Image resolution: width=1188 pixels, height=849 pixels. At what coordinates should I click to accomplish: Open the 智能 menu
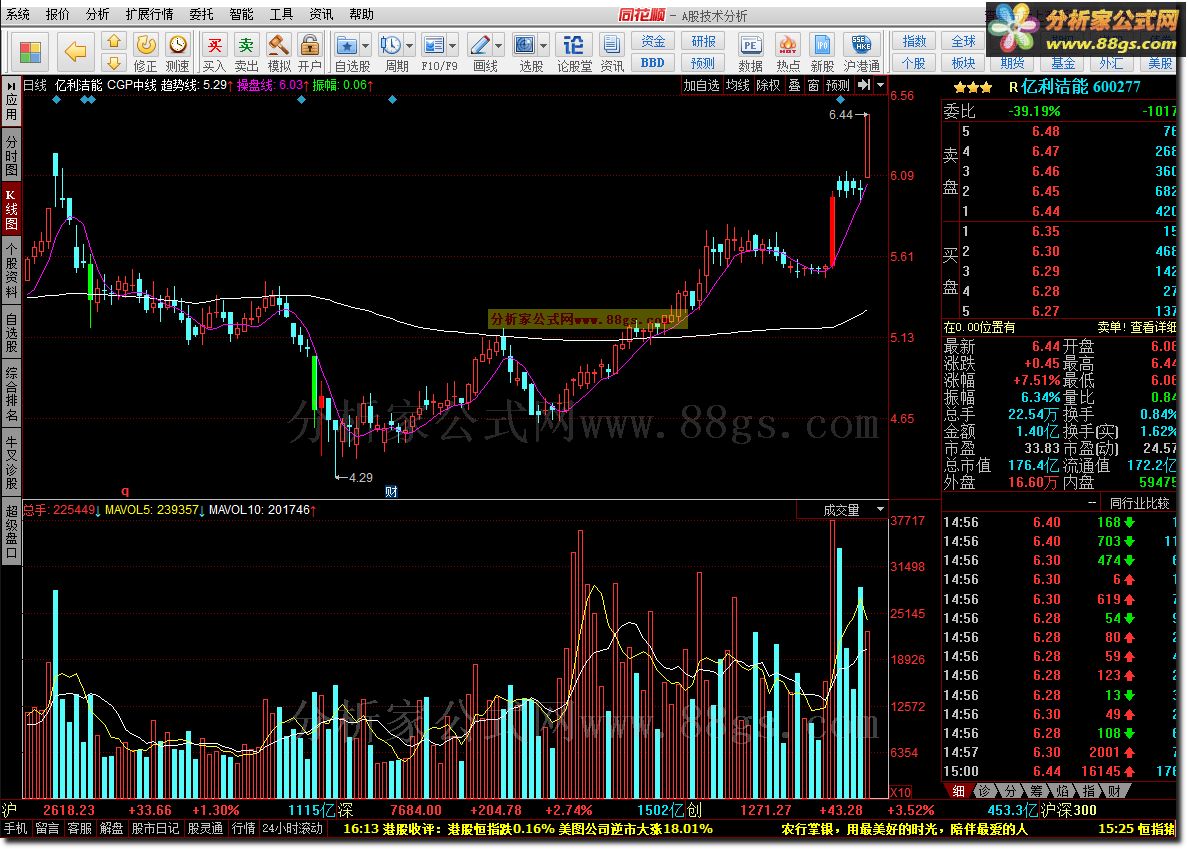(242, 14)
